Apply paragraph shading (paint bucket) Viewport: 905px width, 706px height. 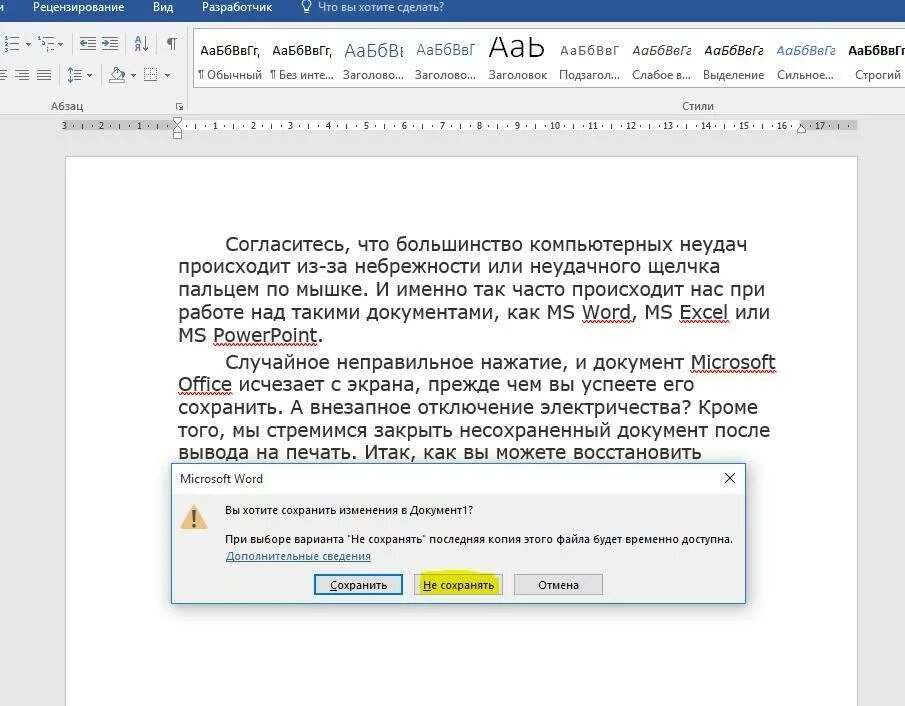(x=117, y=75)
